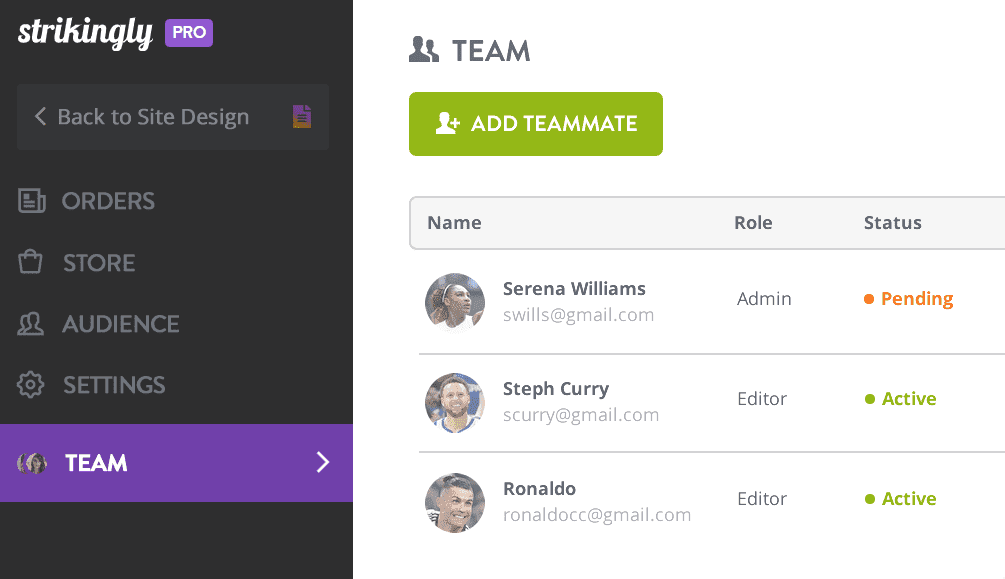Click the Store shopping bag icon
1005x579 pixels.
pos(31,263)
